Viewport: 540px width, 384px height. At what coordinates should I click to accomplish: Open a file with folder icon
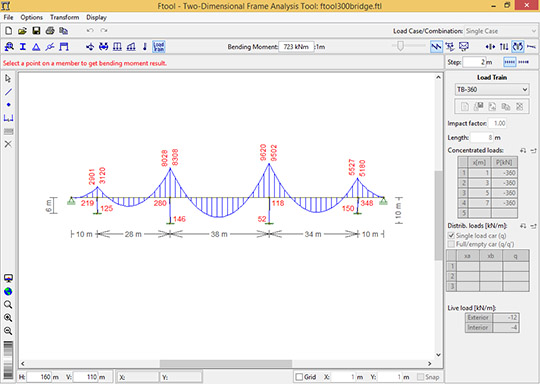coord(22,31)
